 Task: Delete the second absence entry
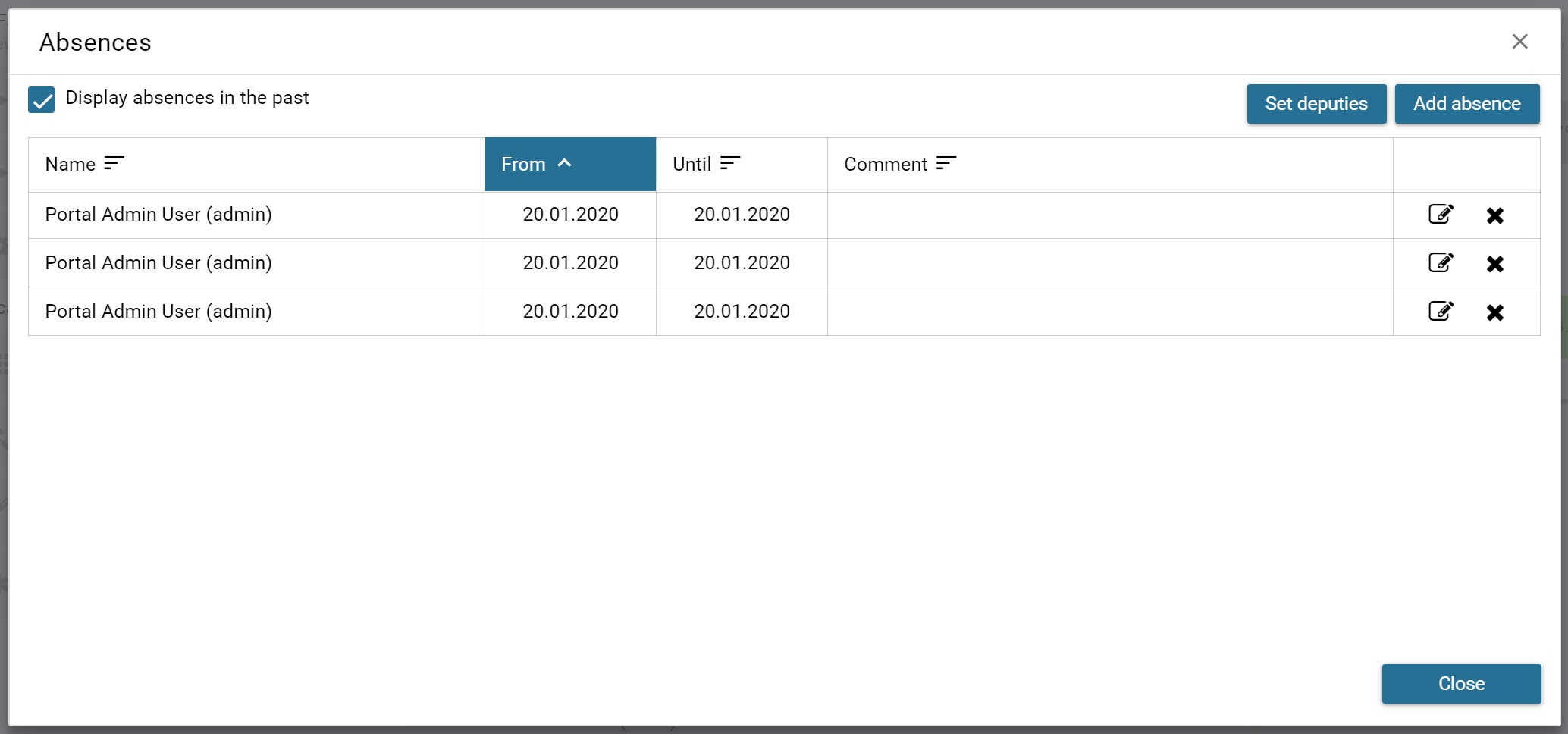point(1494,264)
